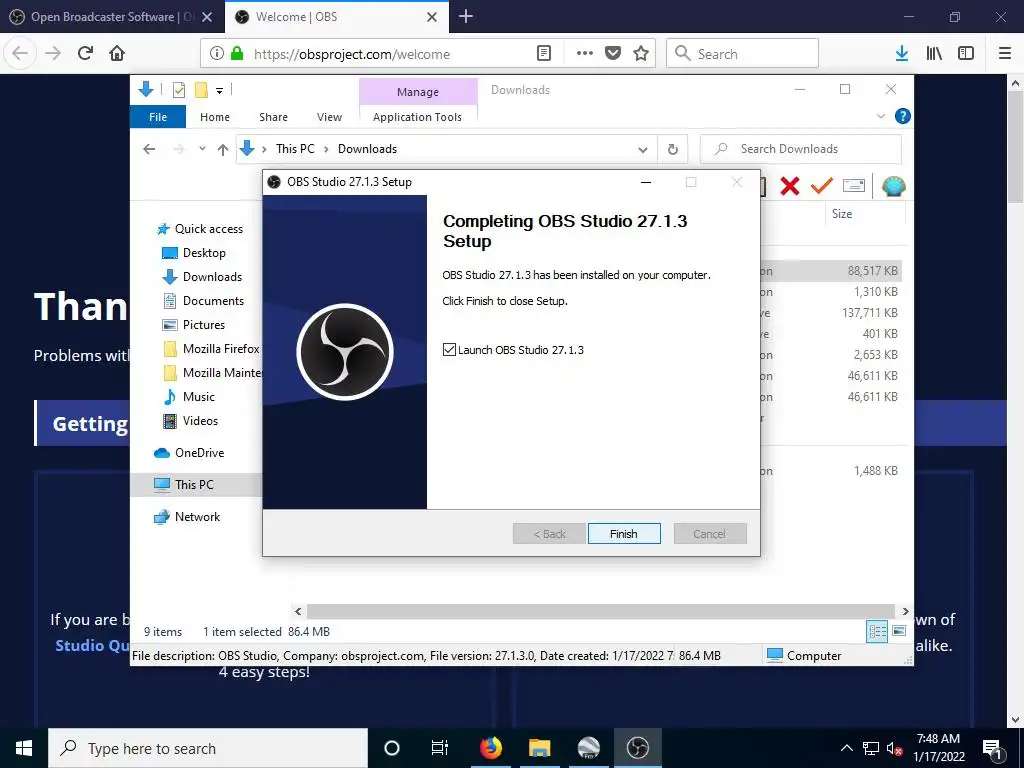Image resolution: width=1024 pixels, height=768 pixels.
Task: Open Explorer help icon
Action: pyautogui.click(x=903, y=116)
